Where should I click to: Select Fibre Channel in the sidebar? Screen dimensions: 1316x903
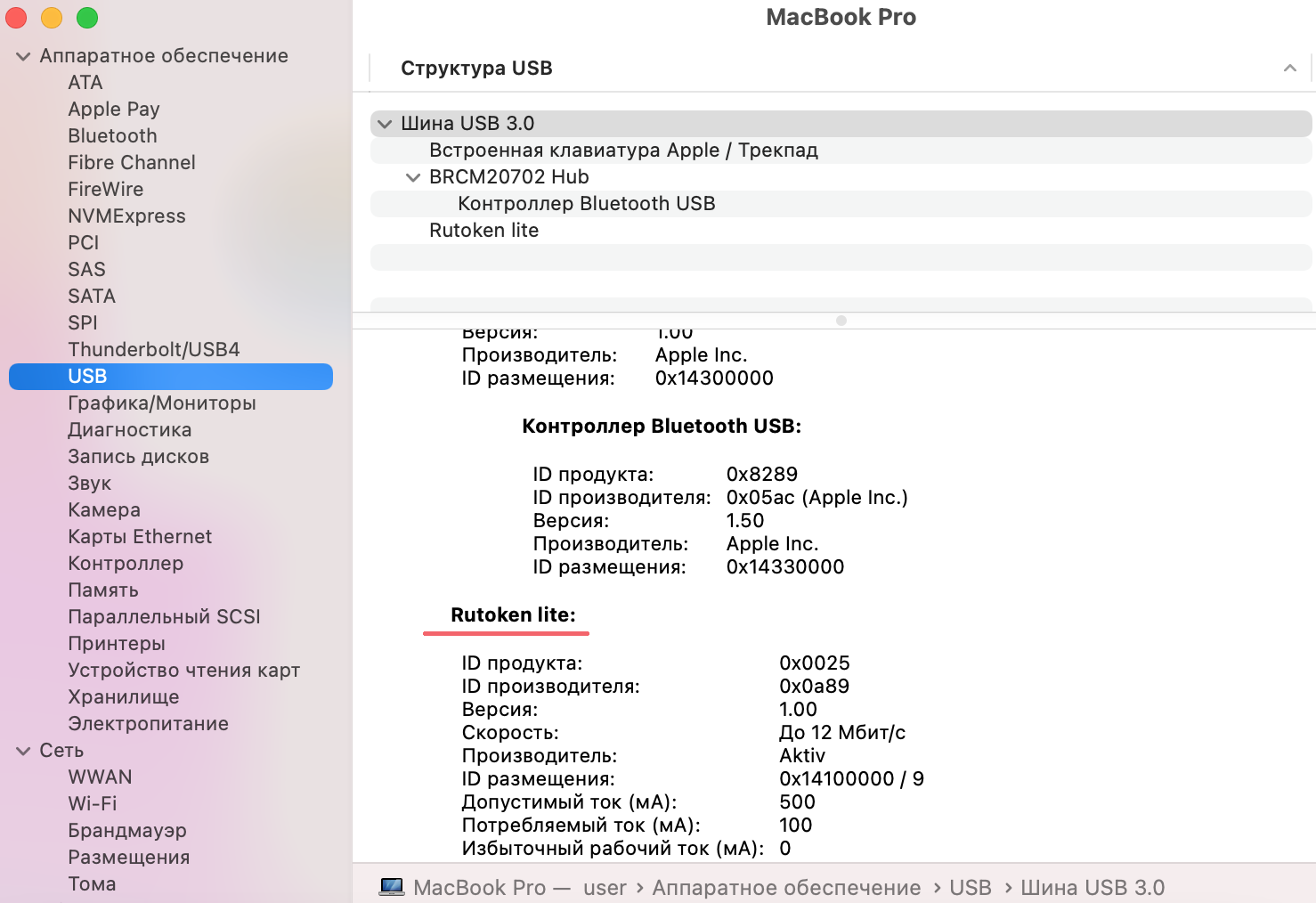[x=132, y=163]
